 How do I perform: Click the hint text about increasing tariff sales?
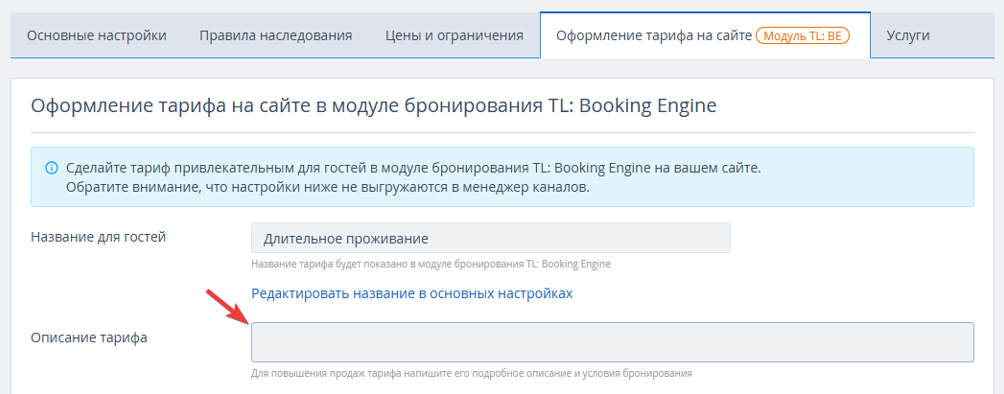click(471, 373)
